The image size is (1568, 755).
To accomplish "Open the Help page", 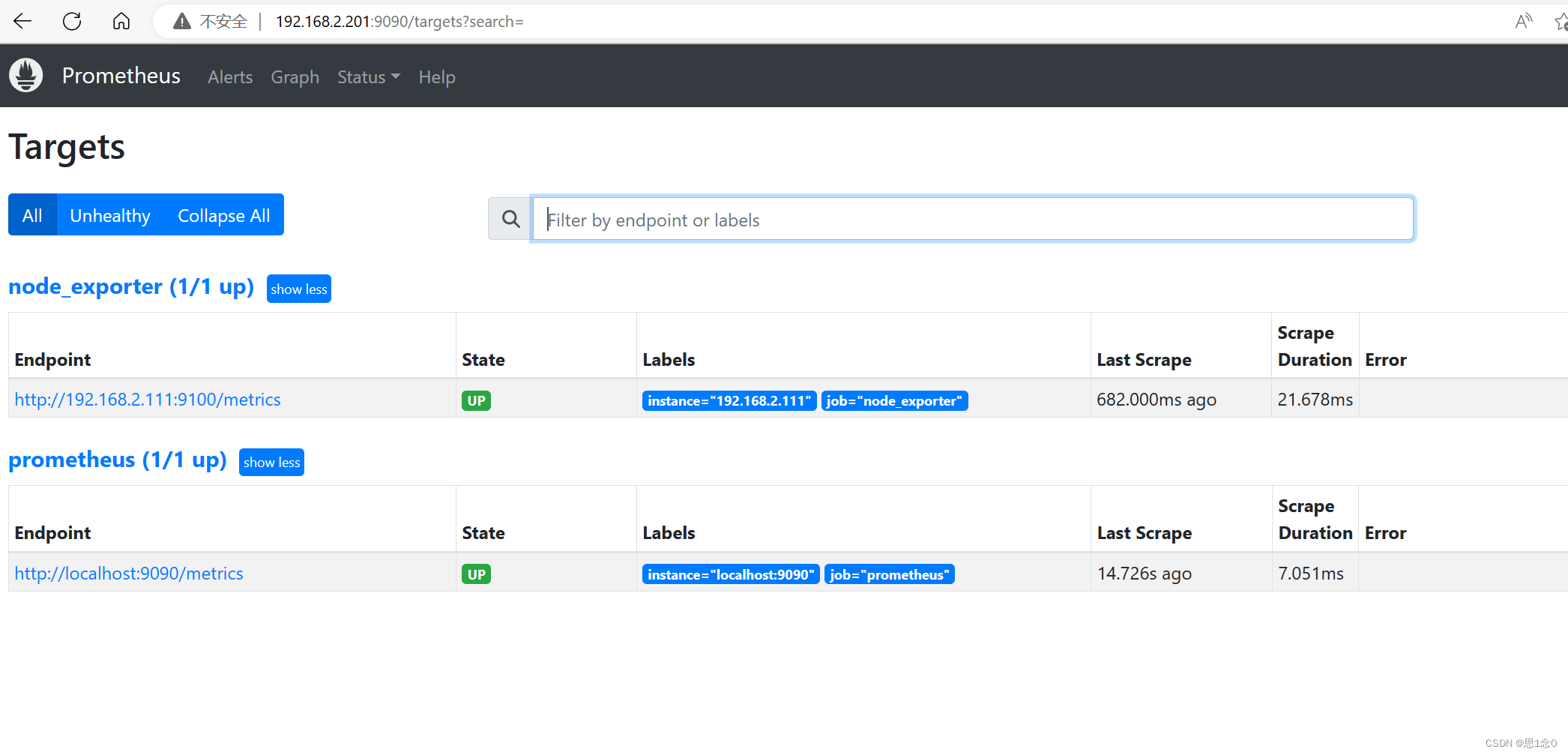I will 437,76.
